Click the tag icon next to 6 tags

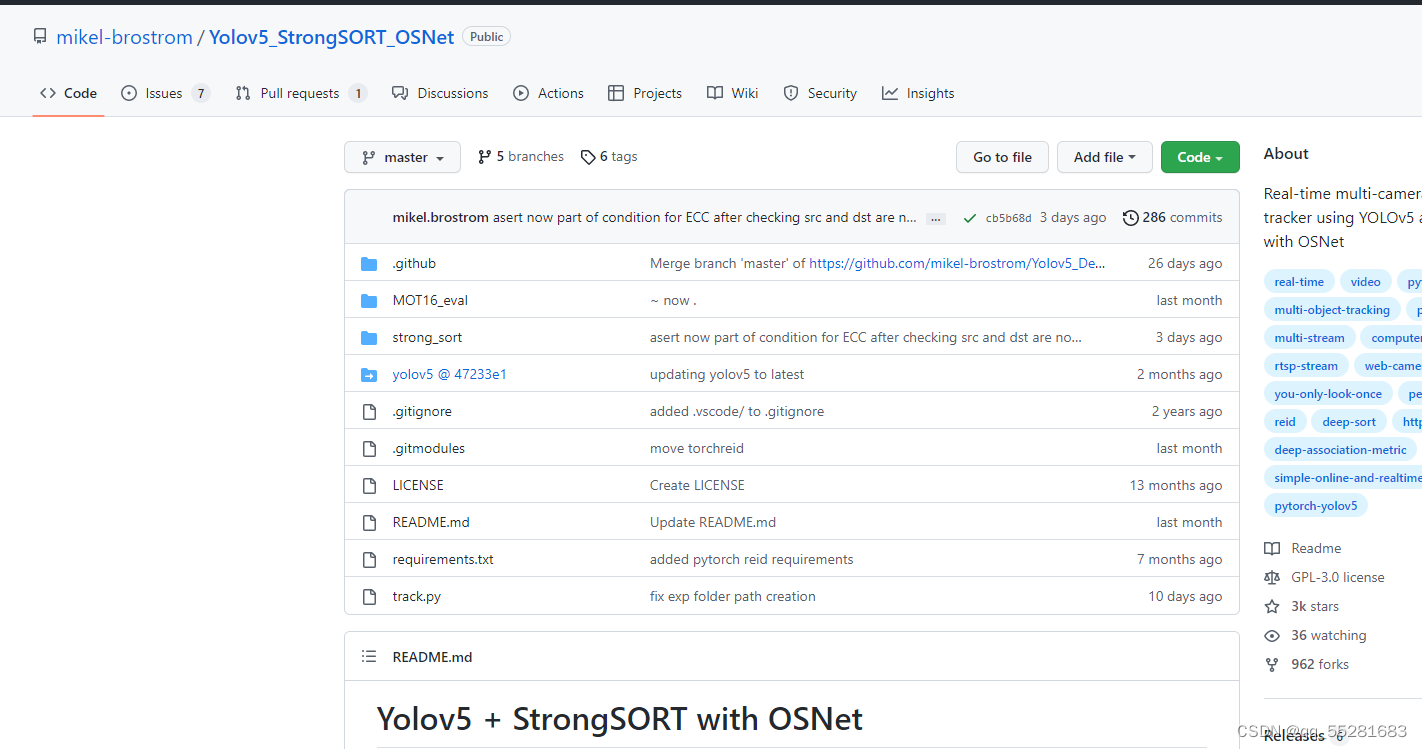coord(588,156)
